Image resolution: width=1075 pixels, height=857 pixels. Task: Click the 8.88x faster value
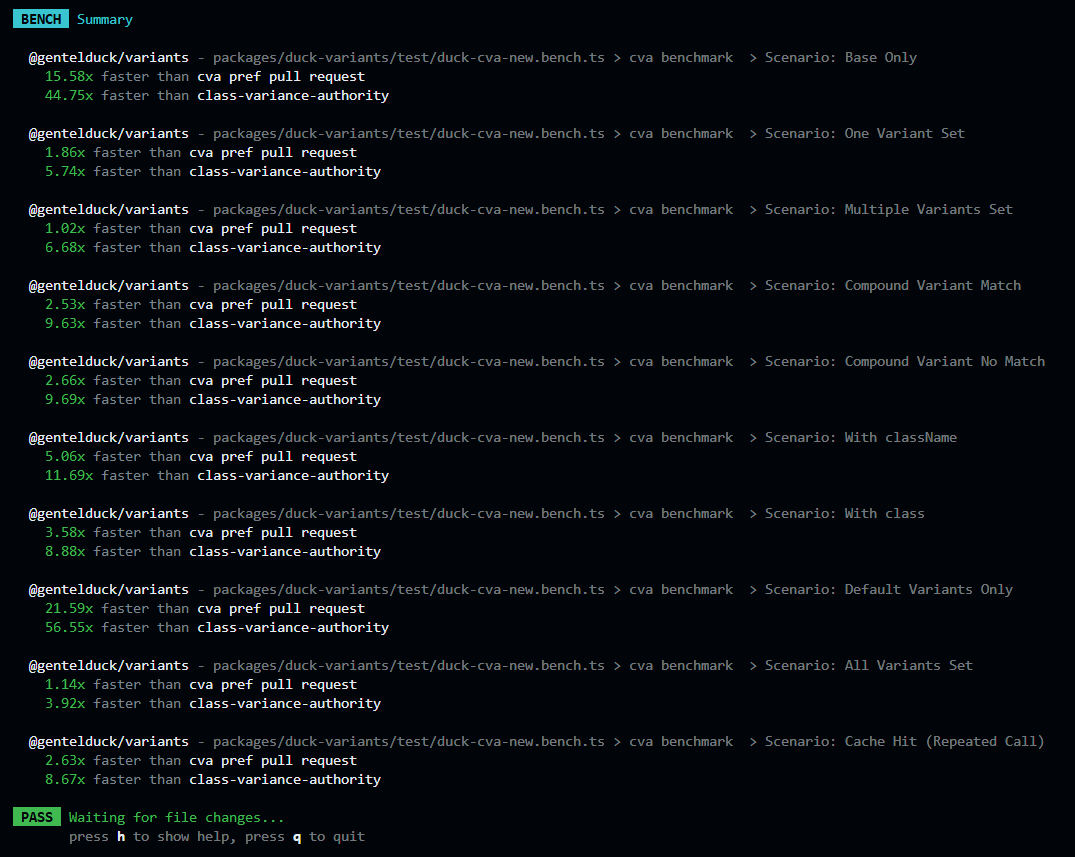tap(65, 553)
